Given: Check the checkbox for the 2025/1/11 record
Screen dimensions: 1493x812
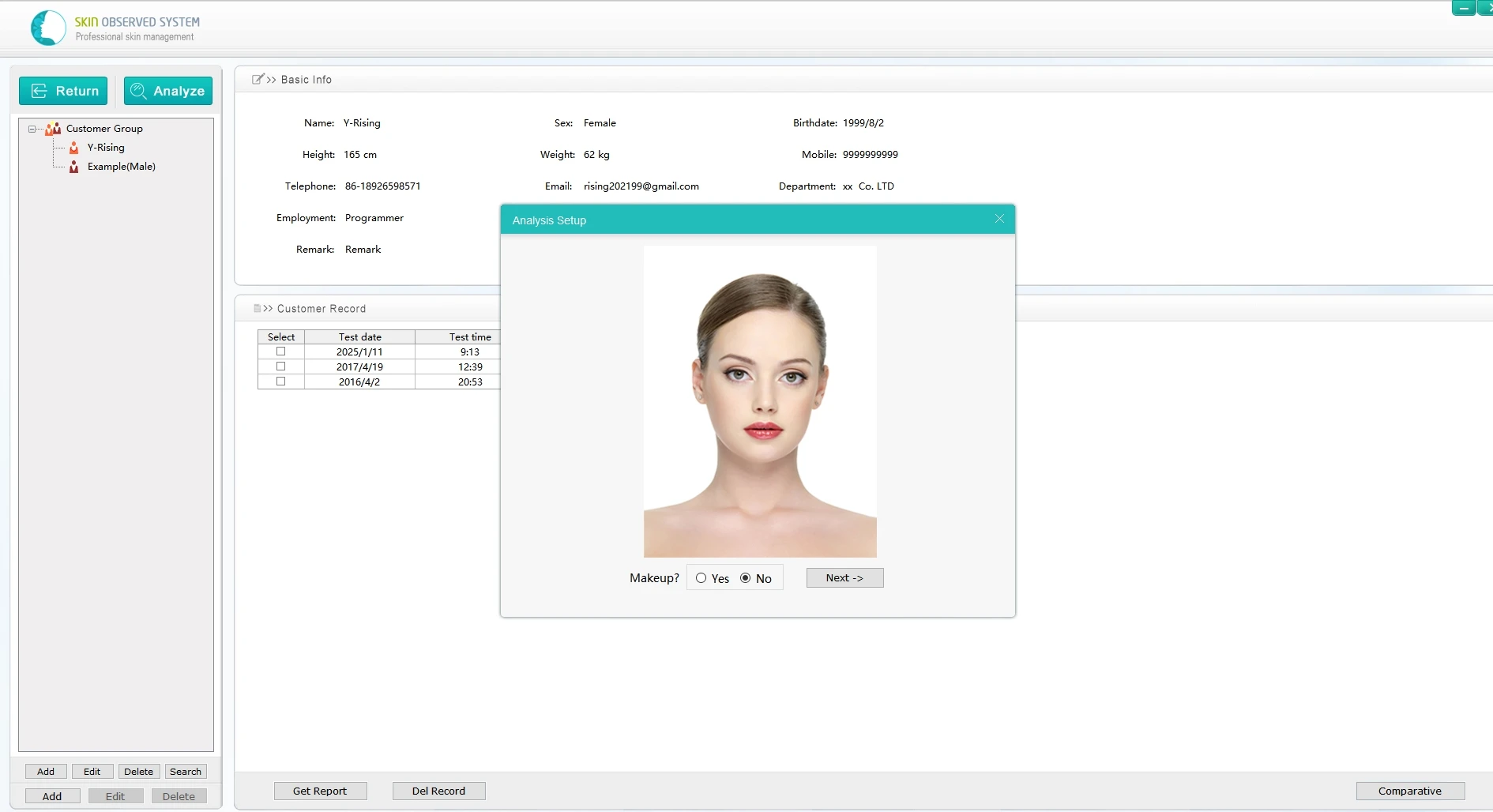Looking at the screenshot, I should pyautogui.click(x=280, y=351).
